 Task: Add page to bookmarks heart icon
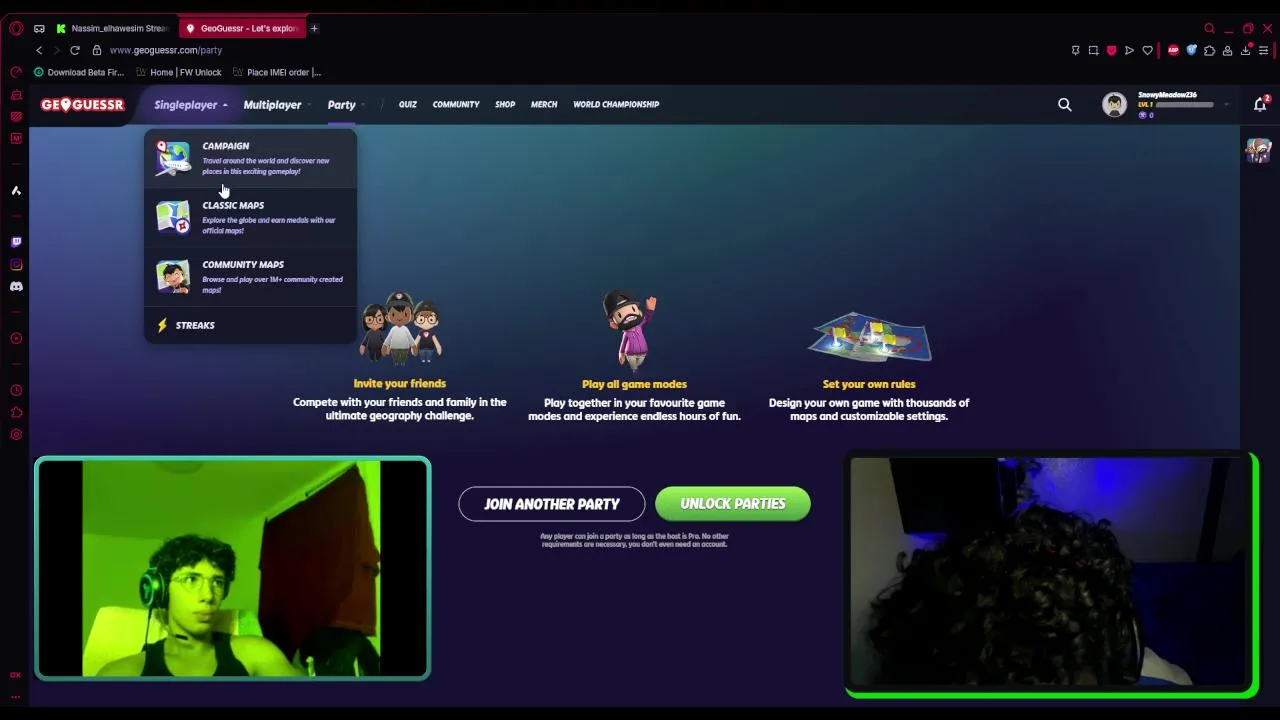1147,50
